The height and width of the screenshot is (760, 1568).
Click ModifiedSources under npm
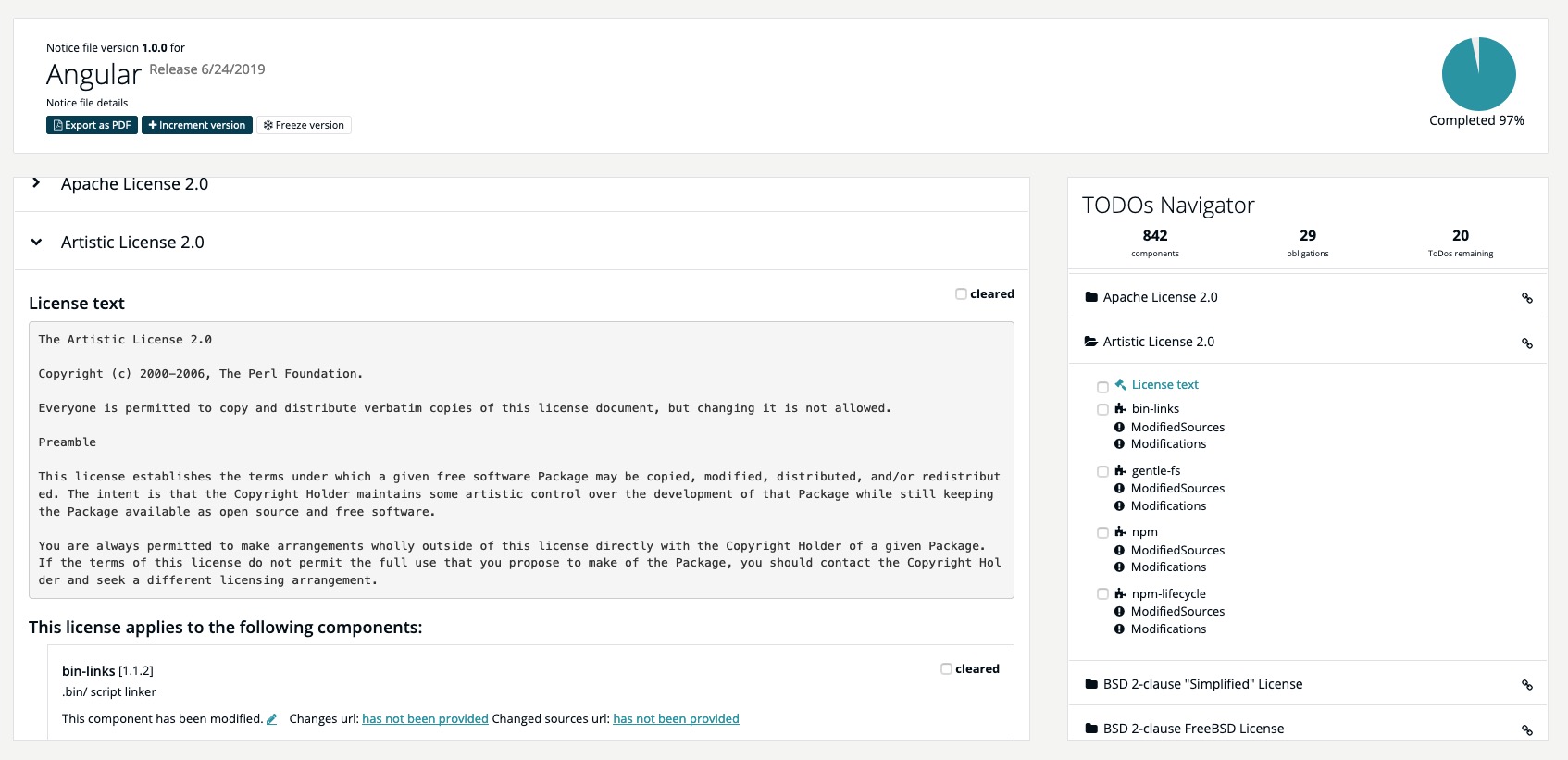pos(1177,551)
